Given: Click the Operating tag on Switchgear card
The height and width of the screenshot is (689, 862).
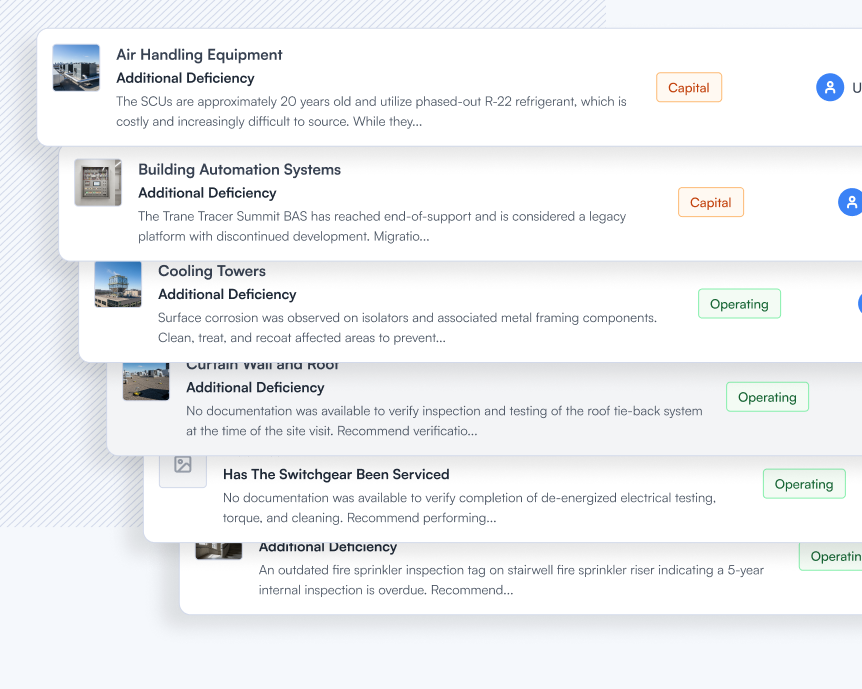Looking at the screenshot, I should point(804,484).
